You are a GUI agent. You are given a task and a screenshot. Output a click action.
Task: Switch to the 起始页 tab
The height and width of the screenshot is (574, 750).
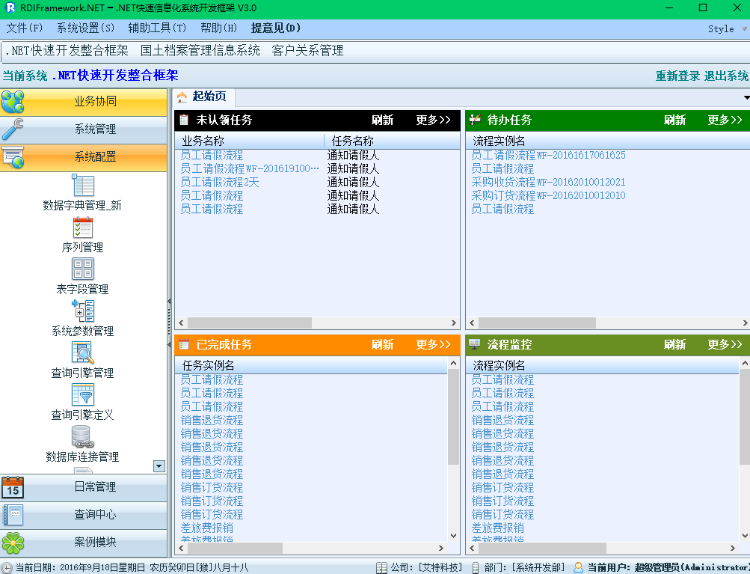tap(204, 97)
